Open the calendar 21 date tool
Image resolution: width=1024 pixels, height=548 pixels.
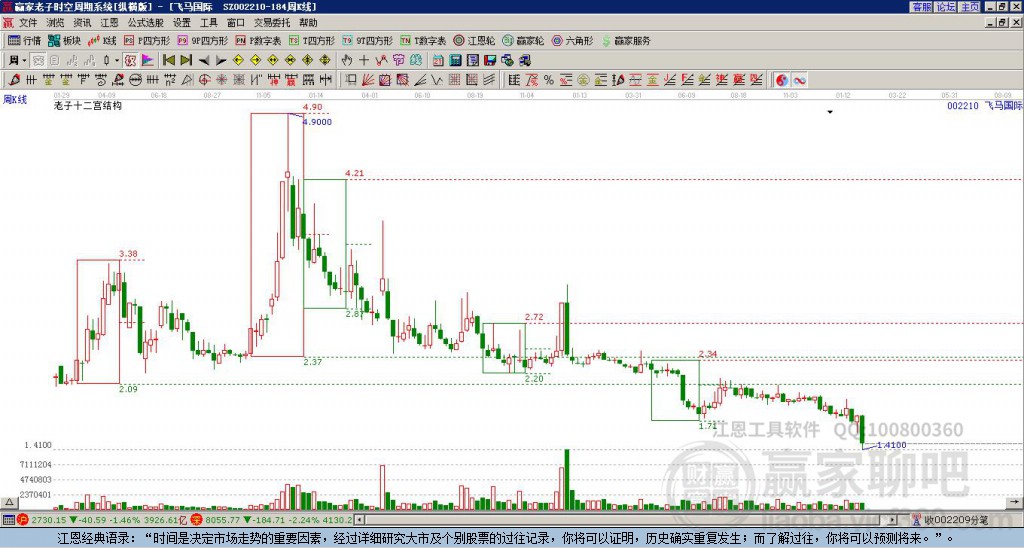pyautogui.click(x=438, y=61)
